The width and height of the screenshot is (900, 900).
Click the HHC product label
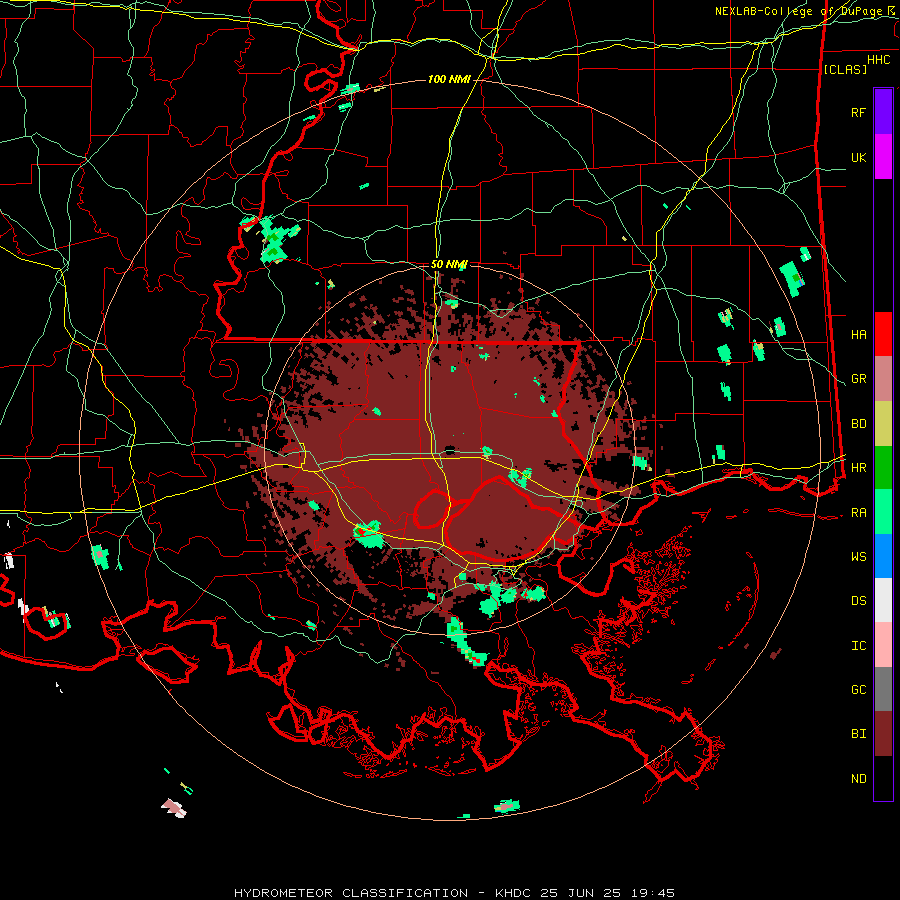(x=879, y=60)
